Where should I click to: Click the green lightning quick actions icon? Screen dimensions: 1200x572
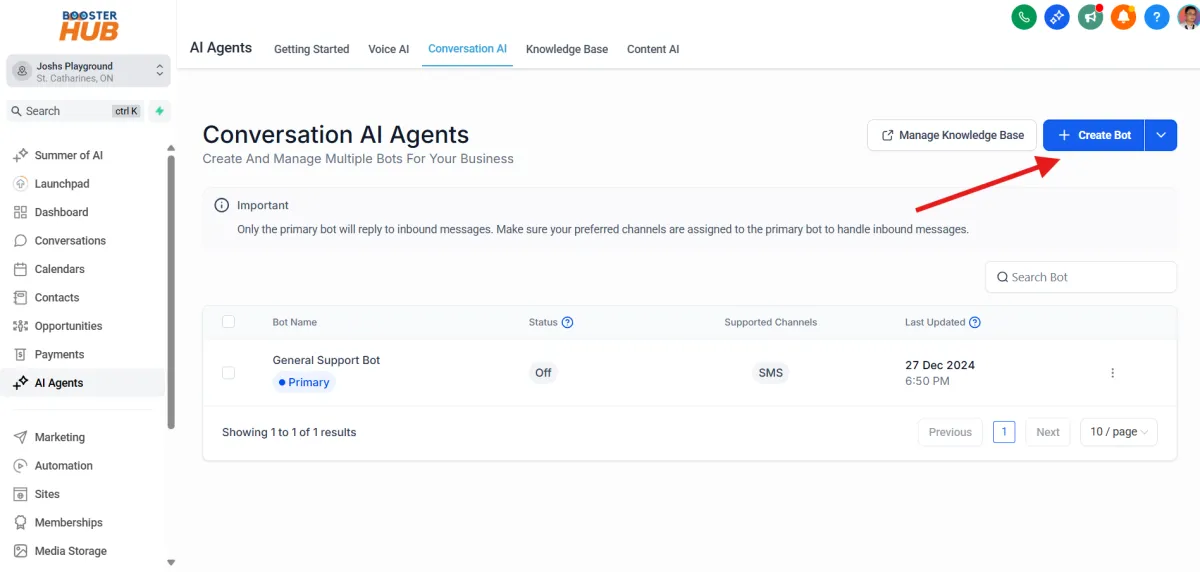pos(159,111)
